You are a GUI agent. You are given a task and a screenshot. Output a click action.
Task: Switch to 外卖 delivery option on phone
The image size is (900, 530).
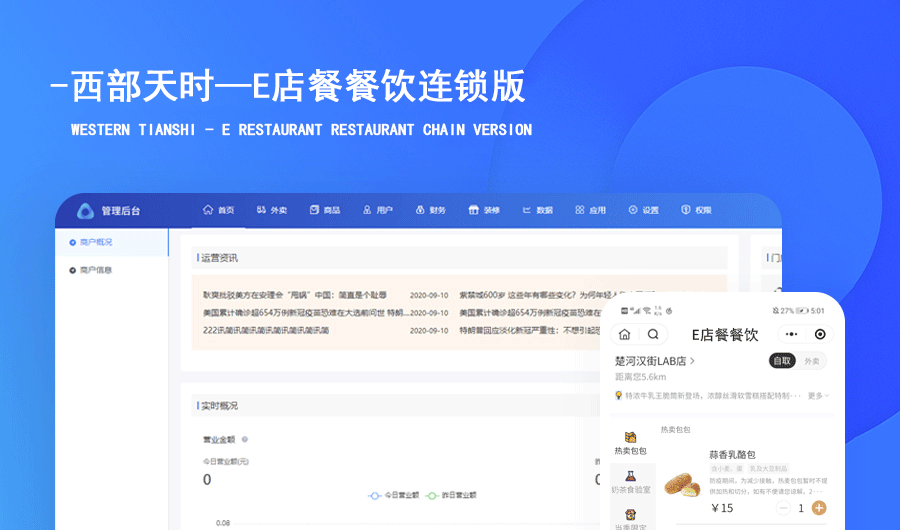coord(812,361)
